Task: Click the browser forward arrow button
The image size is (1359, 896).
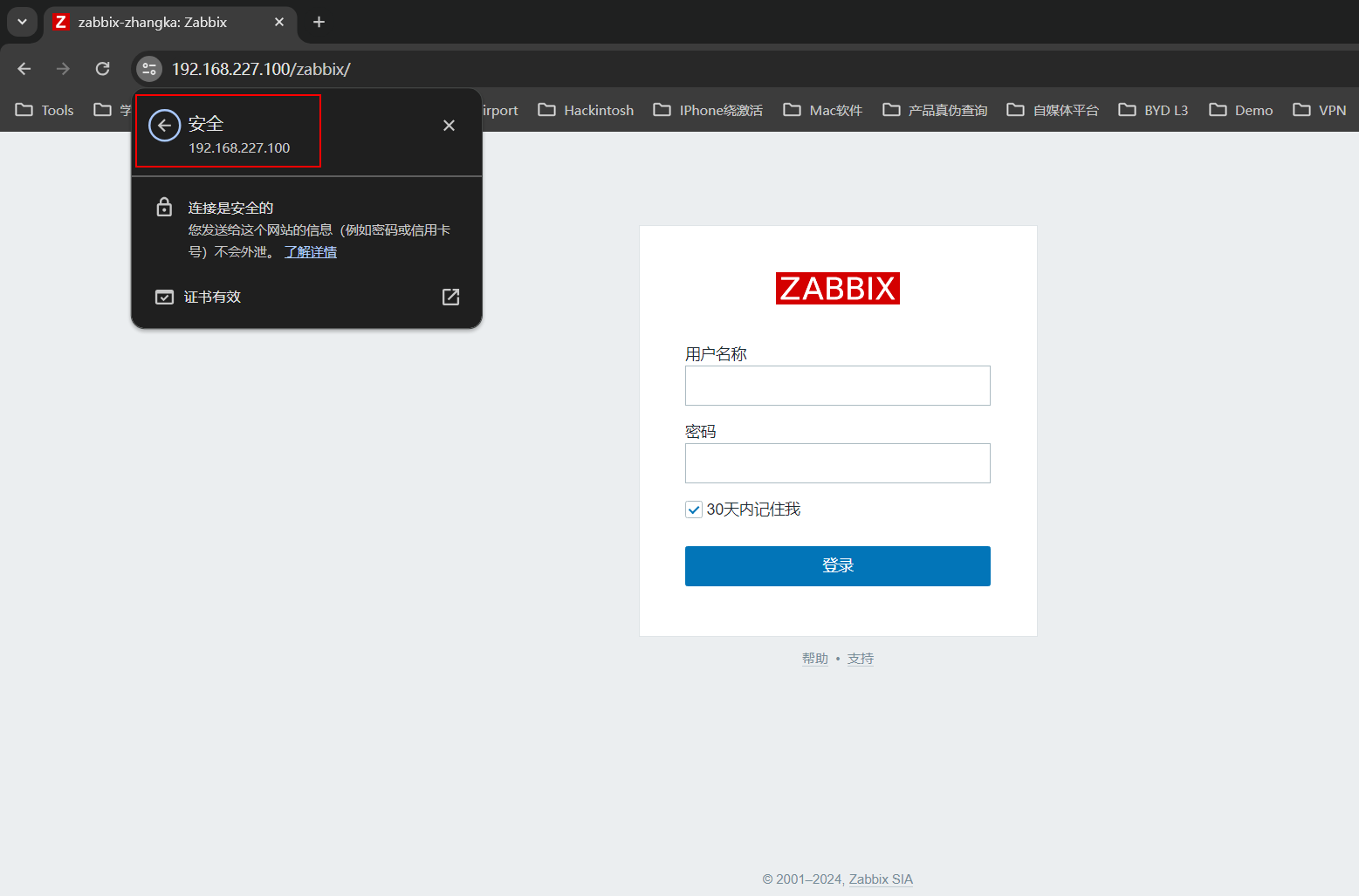Action: tap(63, 69)
